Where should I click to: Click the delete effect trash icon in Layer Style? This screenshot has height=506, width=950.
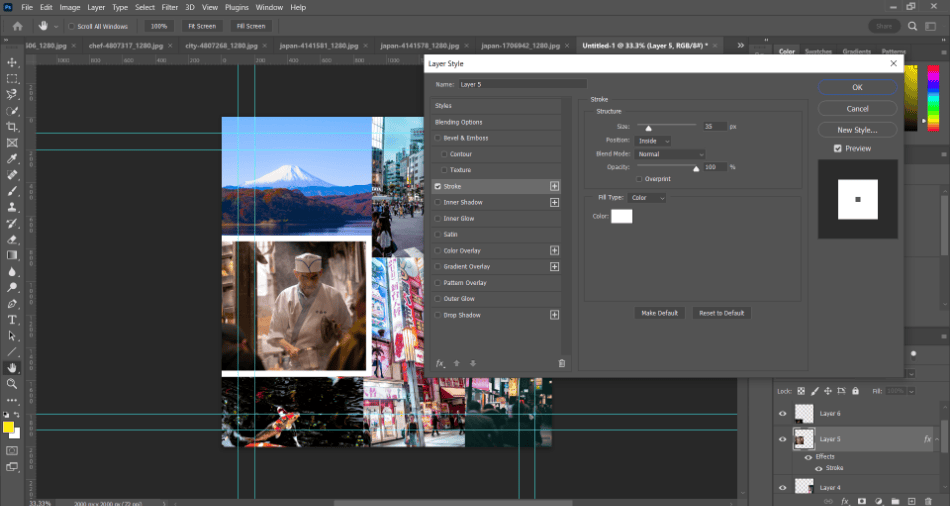click(562, 363)
